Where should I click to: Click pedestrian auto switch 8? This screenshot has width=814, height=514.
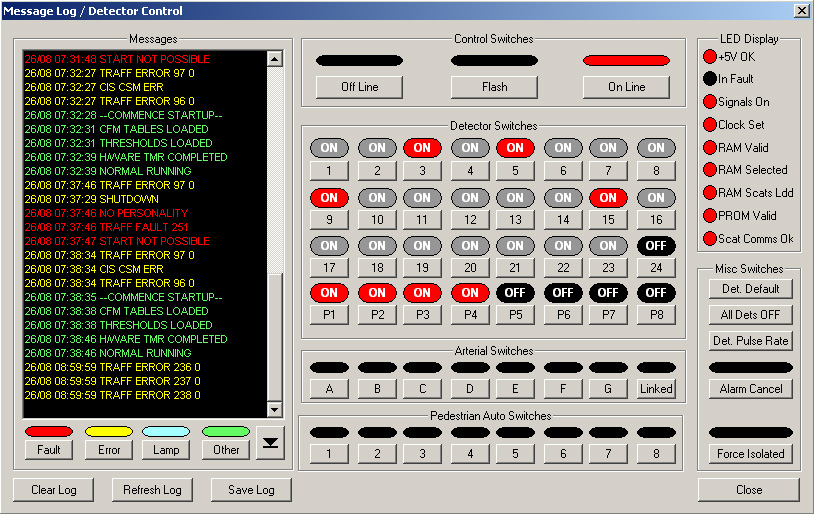(x=656, y=454)
